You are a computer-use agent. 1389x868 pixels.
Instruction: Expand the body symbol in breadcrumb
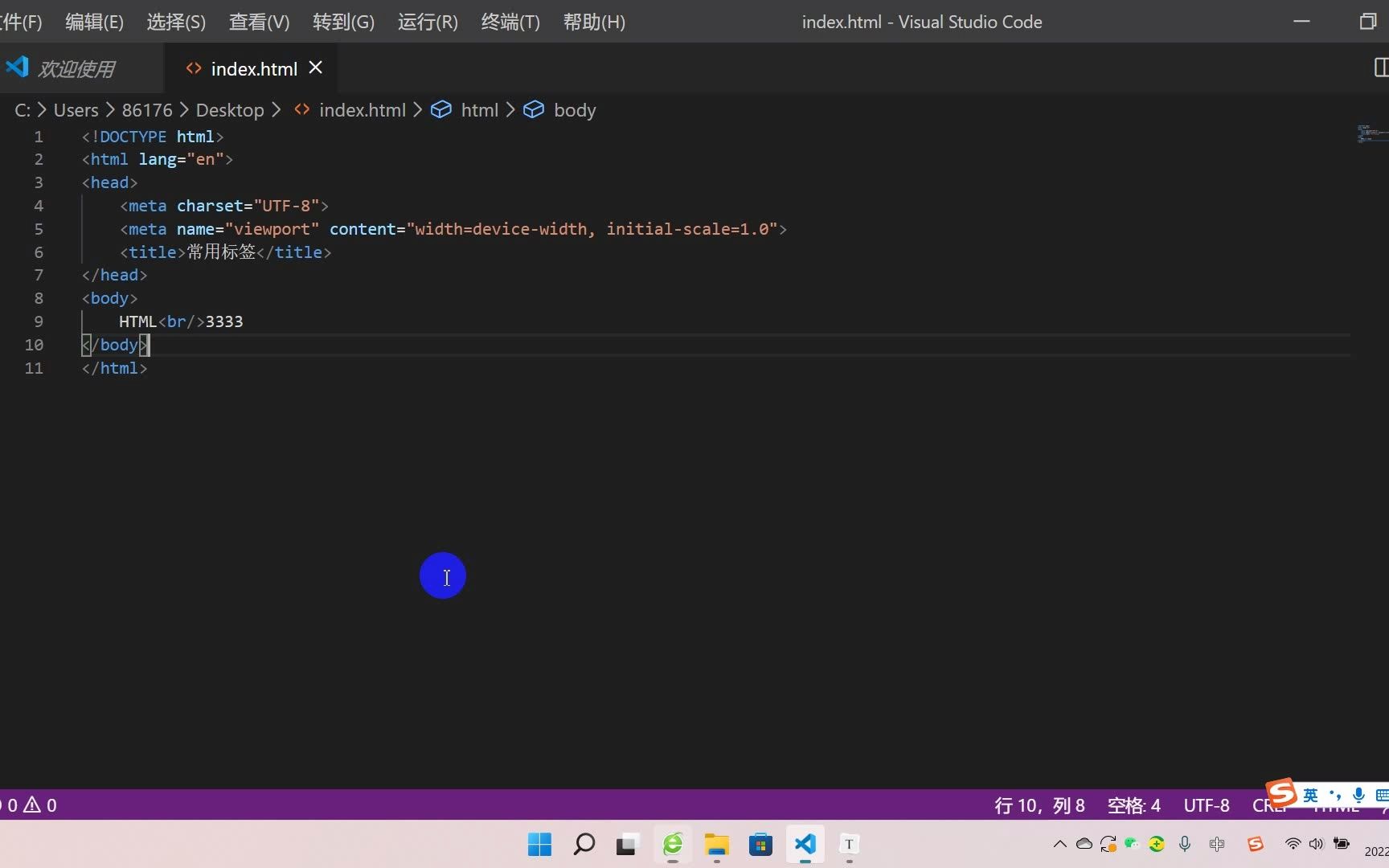pyautogui.click(x=575, y=109)
